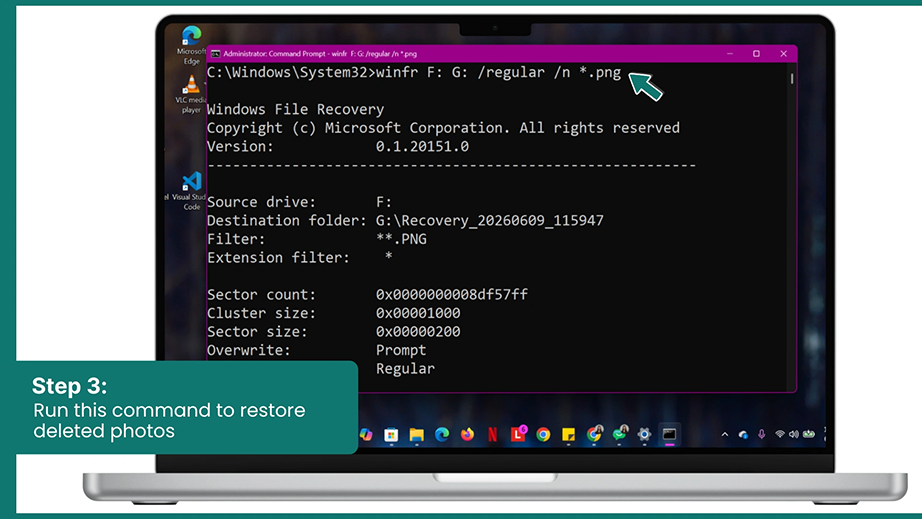The width and height of the screenshot is (922, 519).
Task: Show hidden system tray icons
Action: [725, 434]
